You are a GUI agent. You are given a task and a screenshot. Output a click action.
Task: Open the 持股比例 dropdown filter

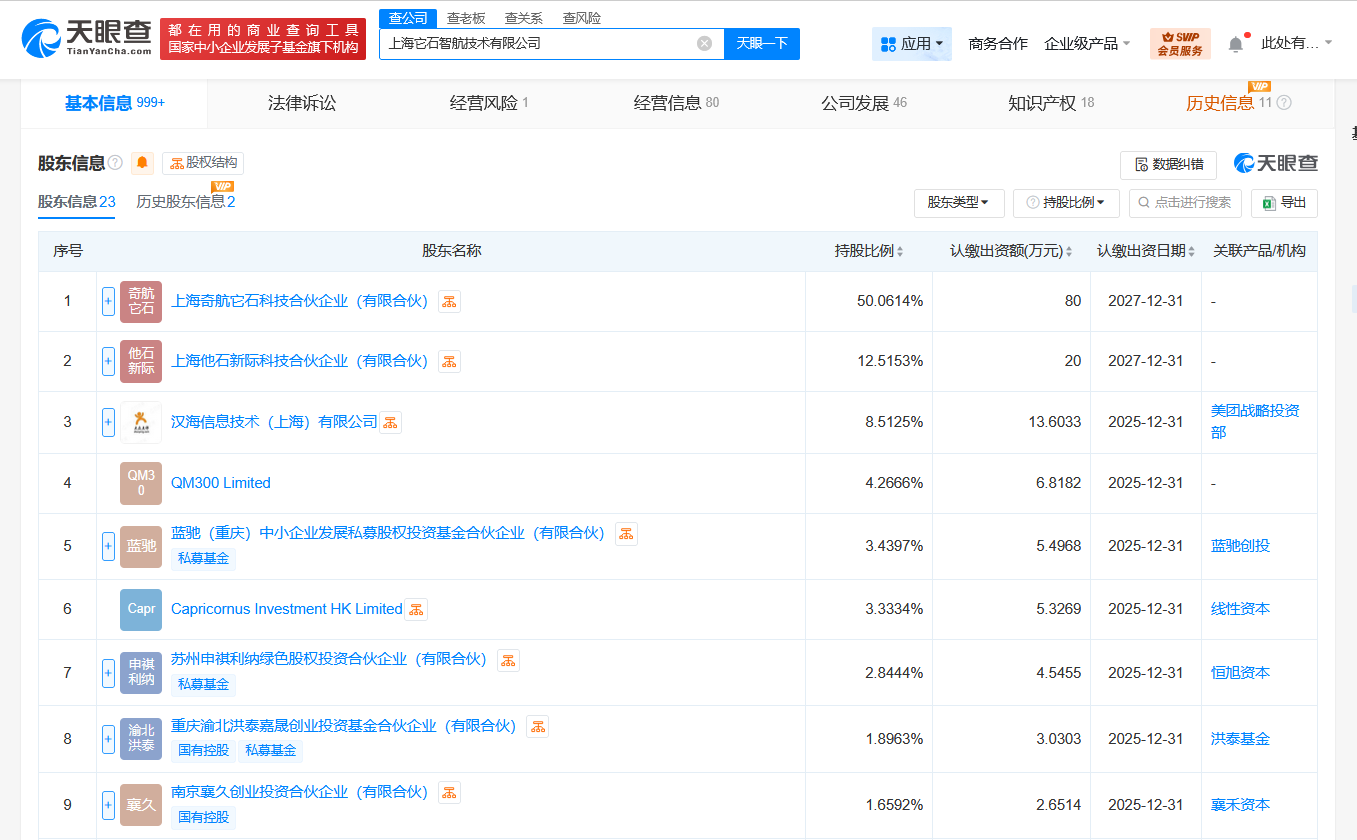[1065, 203]
